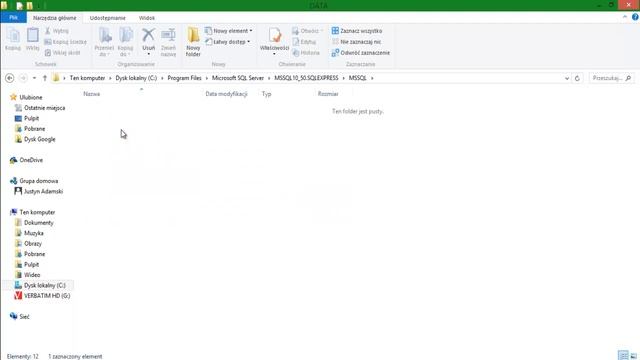
Task: Switch to the Udostępnianie tab
Action: (108, 18)
